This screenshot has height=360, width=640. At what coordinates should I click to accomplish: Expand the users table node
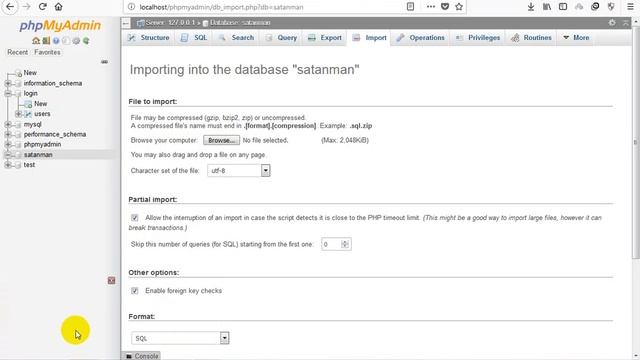(18, 114)
